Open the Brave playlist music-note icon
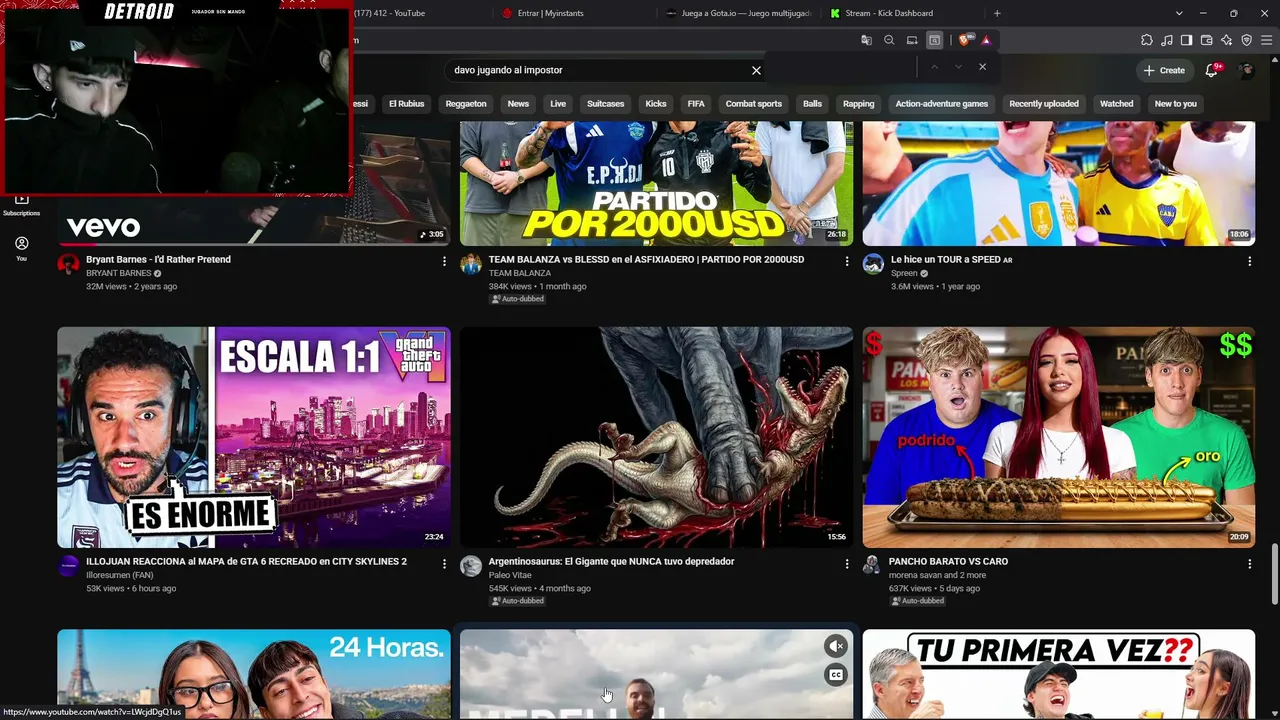The image size is (1280, 720). (x=1167, y=40)
